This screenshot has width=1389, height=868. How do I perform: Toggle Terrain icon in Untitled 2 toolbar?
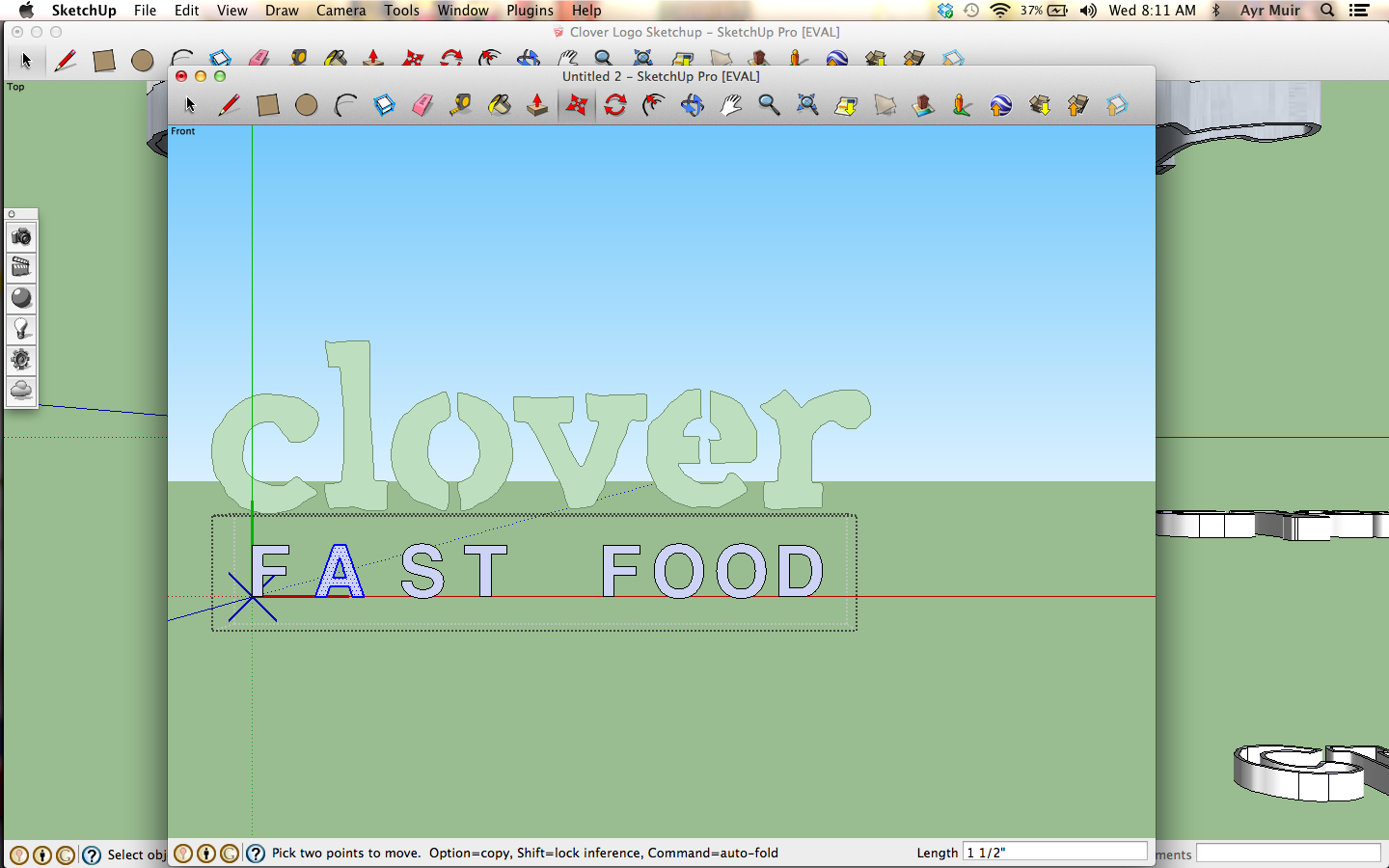point(885,105)
